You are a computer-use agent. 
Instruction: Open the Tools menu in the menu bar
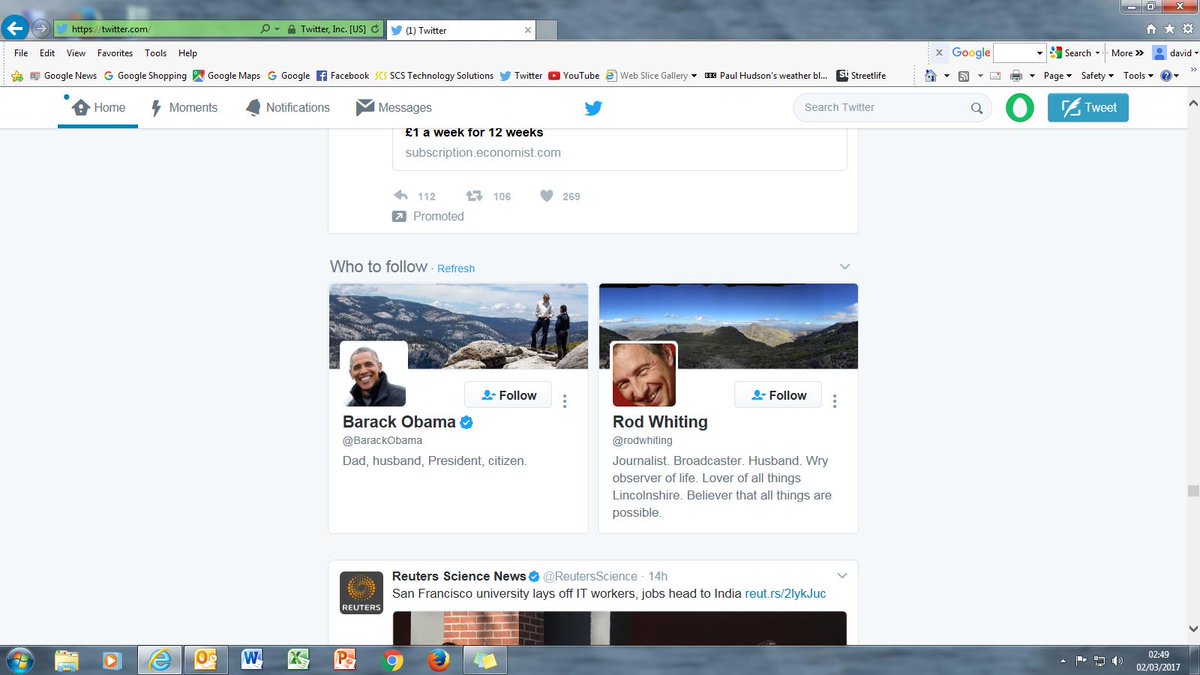(155, 53)
